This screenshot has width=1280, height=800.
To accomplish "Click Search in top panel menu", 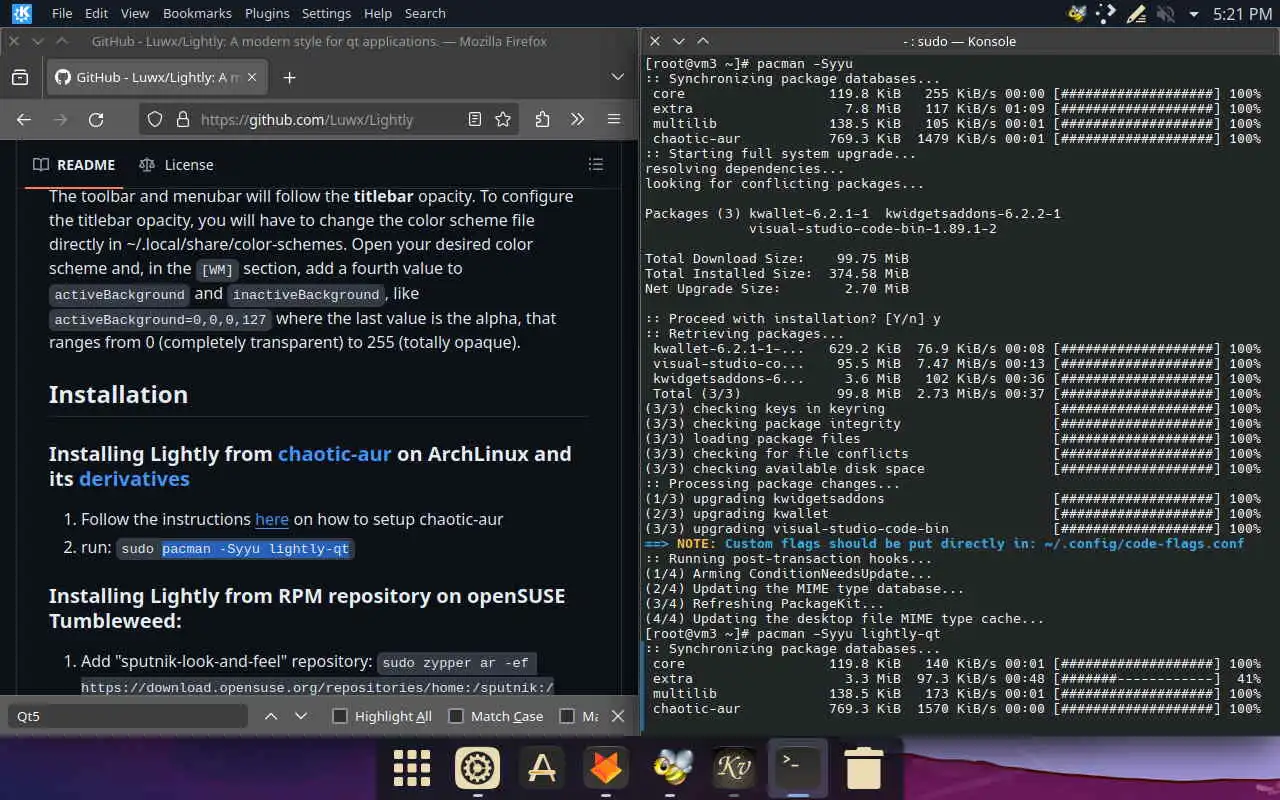I will (425, 13).
